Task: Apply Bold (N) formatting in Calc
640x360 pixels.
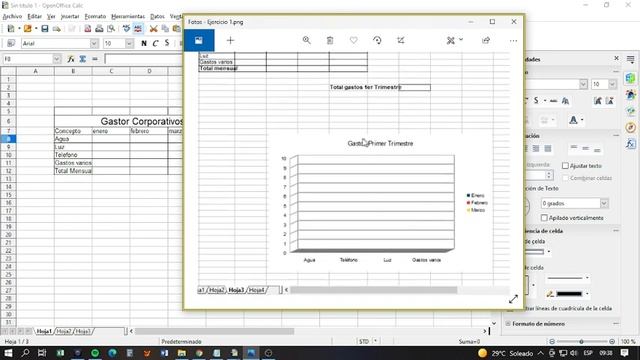Action: pos(144,43)
